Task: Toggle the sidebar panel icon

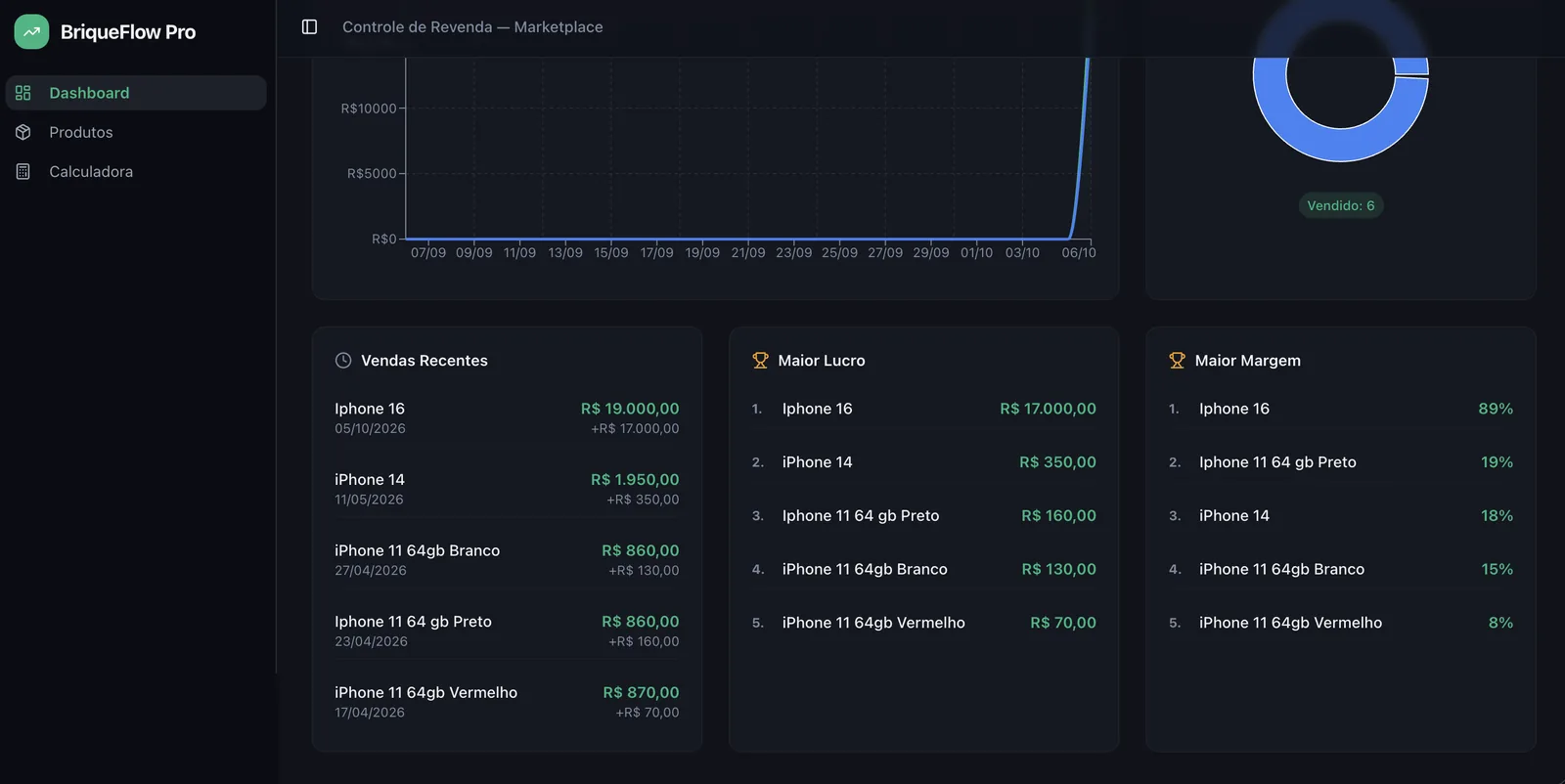Action: [309, 26]
